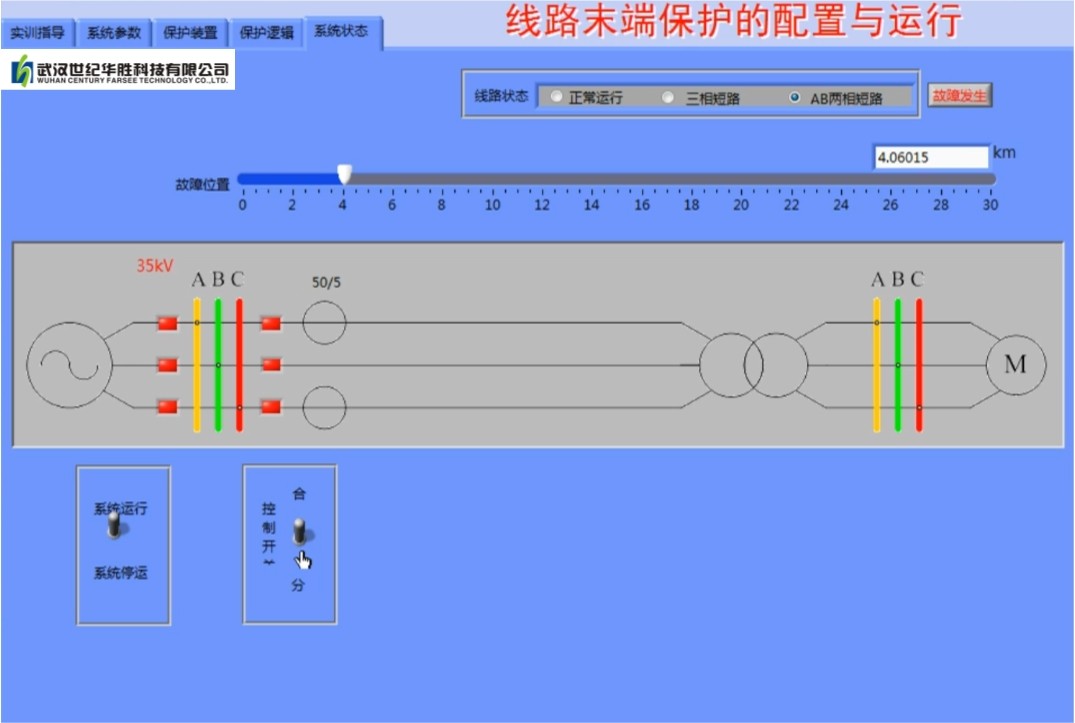Select the 三相短路 radio option
The height and width of the screenshot is (723, 1075).
pos(668,97)
